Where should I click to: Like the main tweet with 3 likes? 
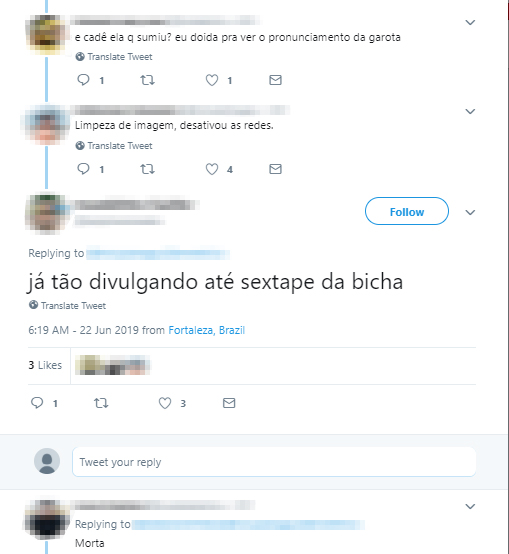165,403
